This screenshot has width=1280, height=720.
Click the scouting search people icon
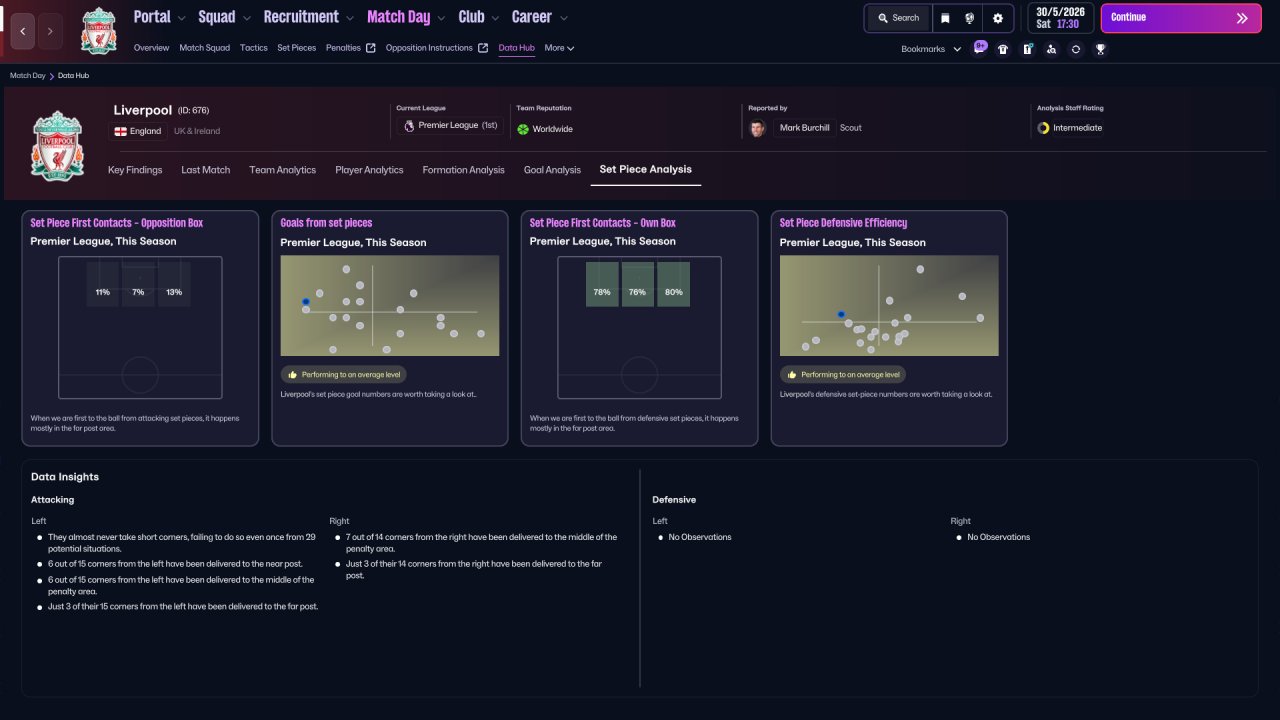[x=1051, y=48]
